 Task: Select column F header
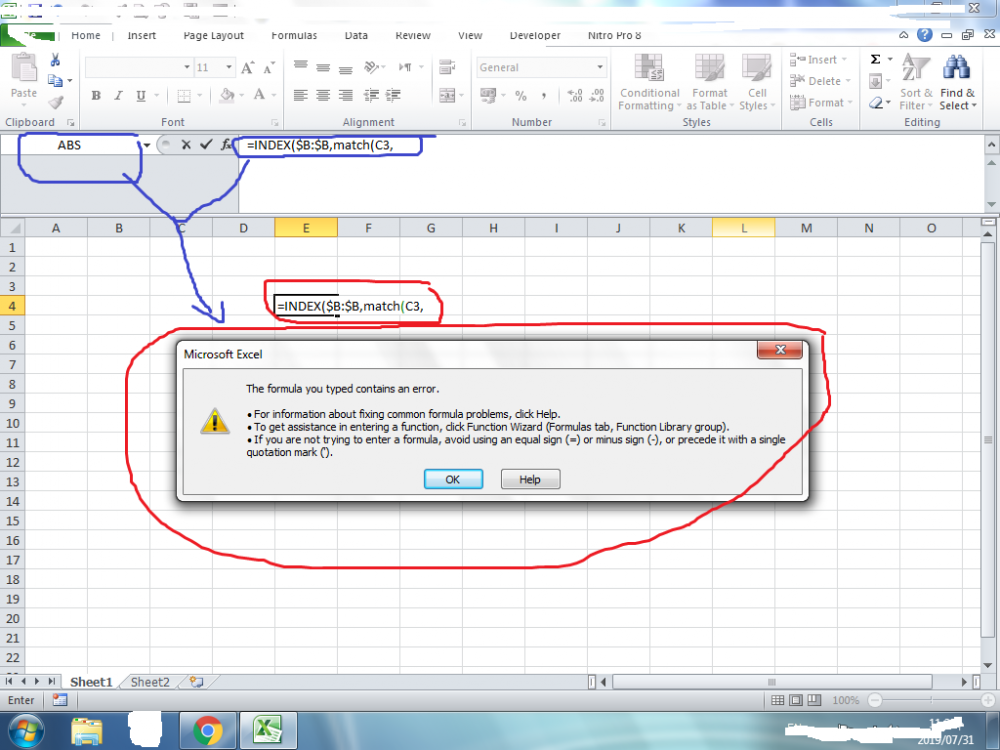pyautogui.click(x=369, y=228)
